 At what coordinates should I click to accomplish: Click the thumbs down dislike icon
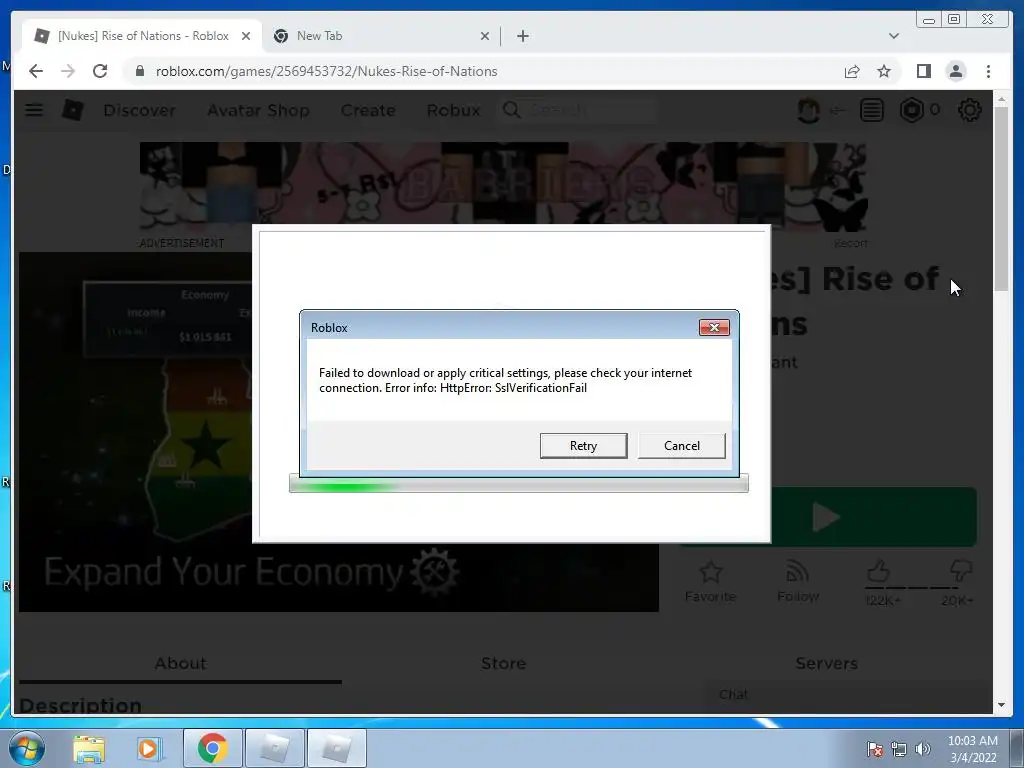[x=961, y=571]
